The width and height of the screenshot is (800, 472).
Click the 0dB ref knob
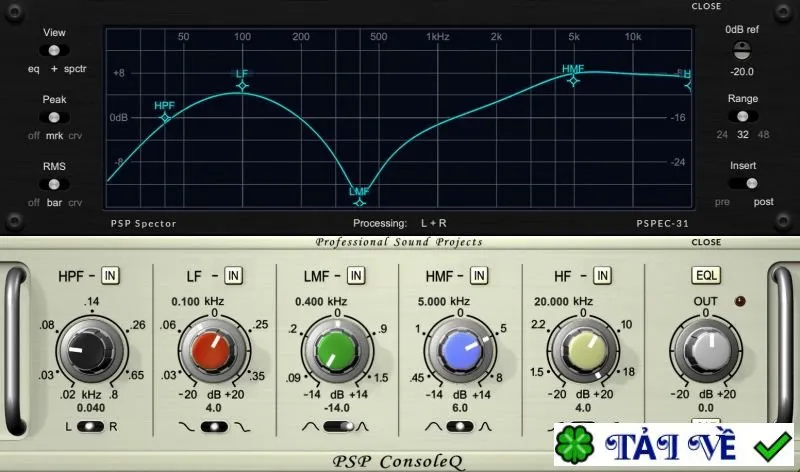742,50
